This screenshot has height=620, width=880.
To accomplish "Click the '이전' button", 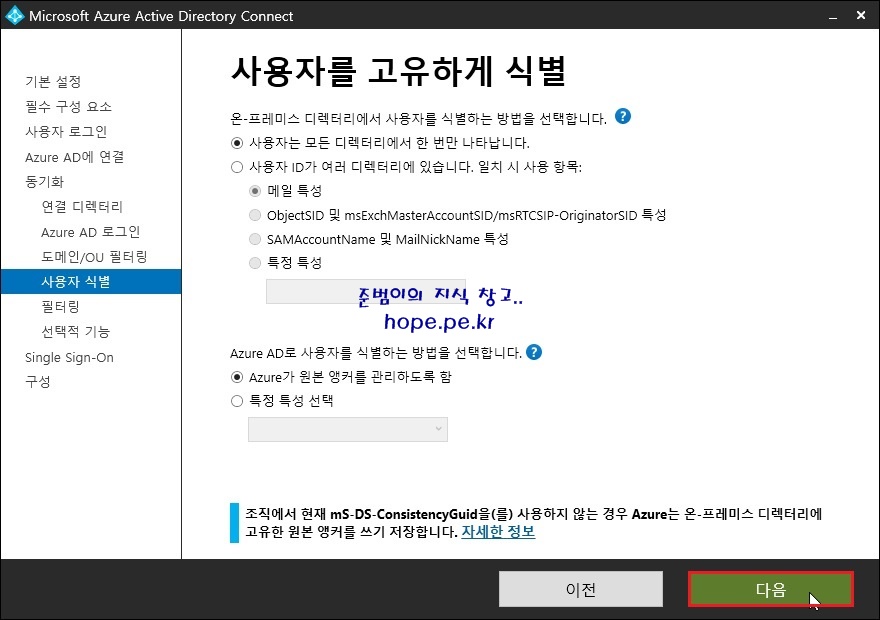I will [x=581, y=589].
